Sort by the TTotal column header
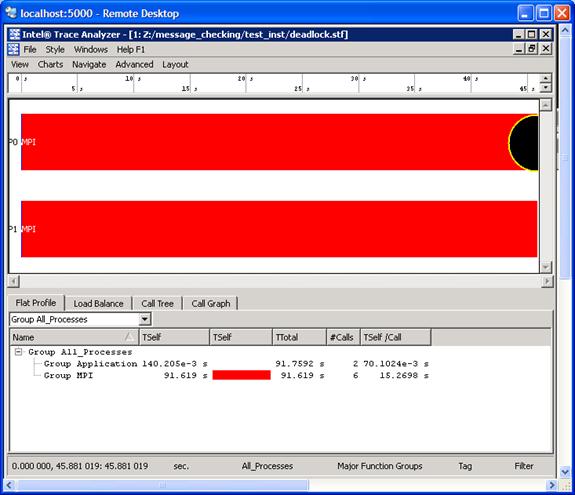 (299, 337)
